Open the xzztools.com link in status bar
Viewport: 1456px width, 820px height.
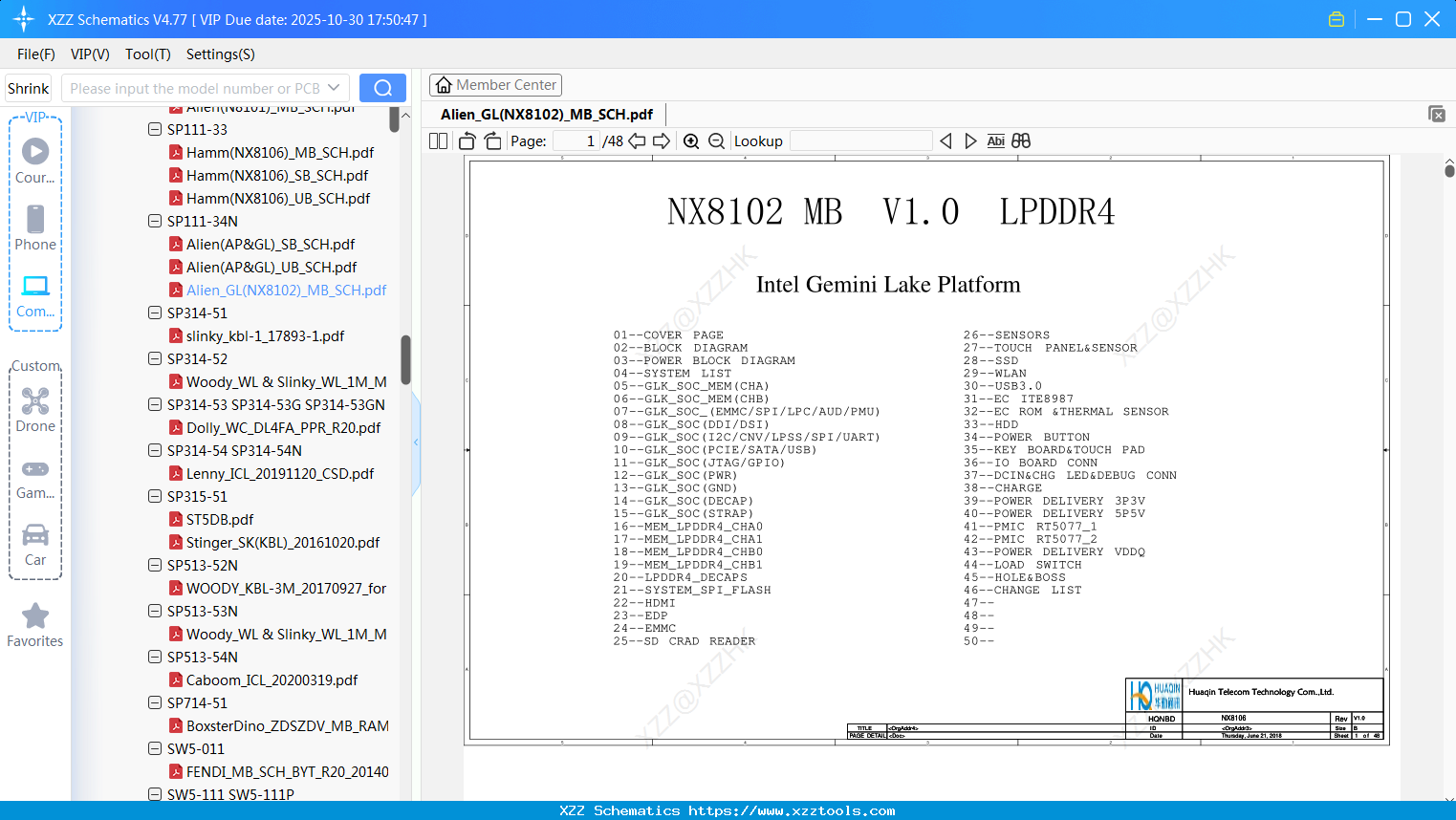pyautogui.click(x=792, y=810)
